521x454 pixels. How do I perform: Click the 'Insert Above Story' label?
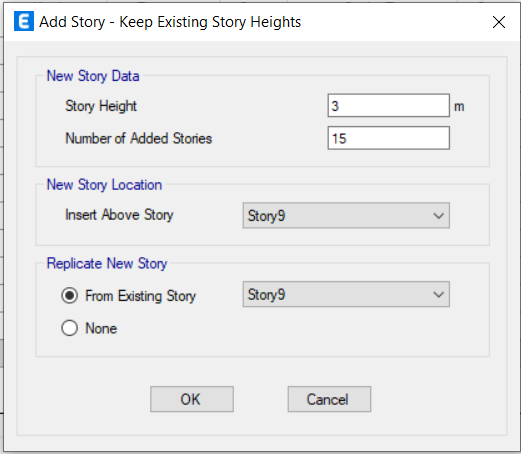(119, 215)
